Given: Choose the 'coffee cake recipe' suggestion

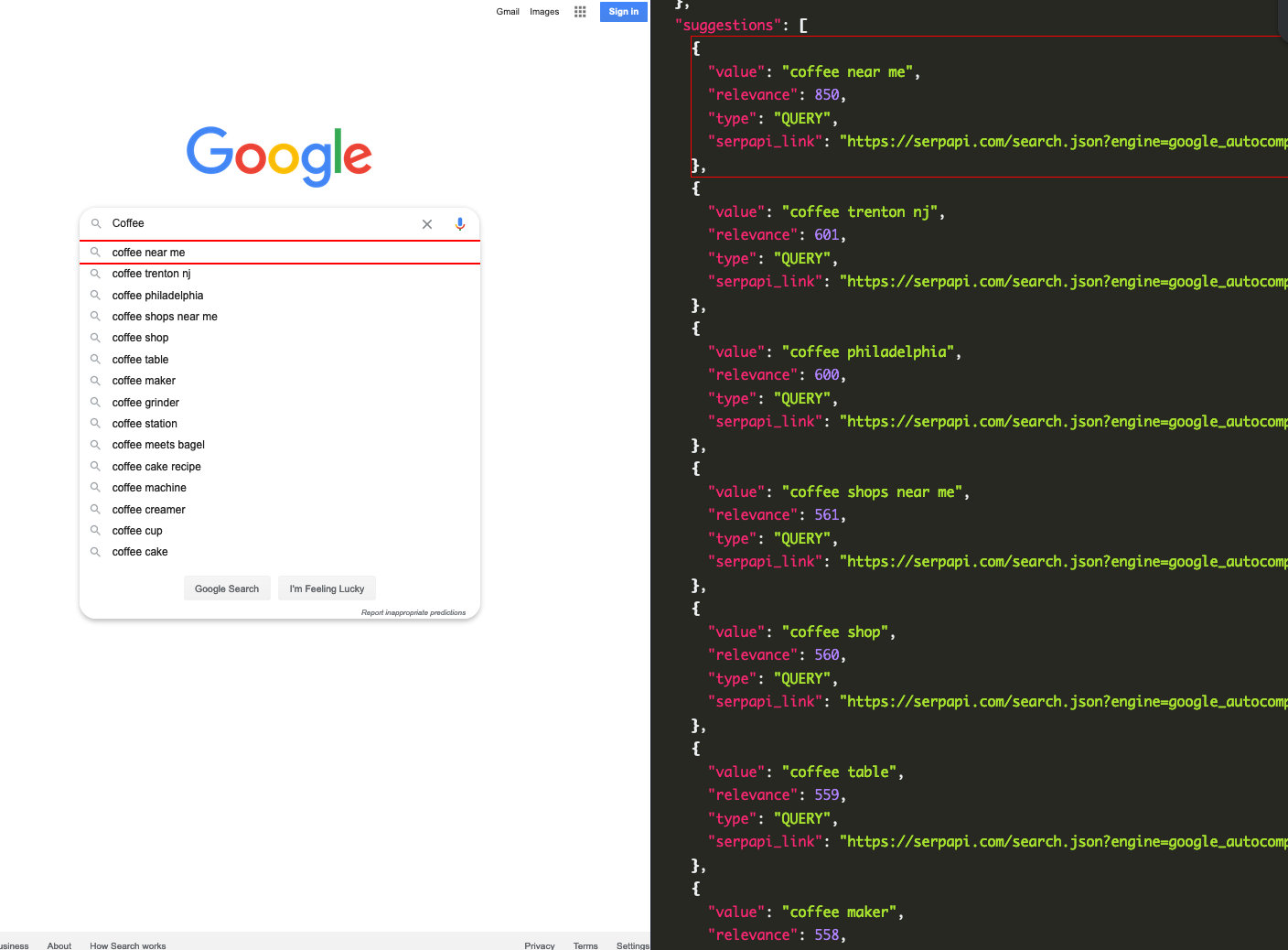Looking at the screenshot, I should pos(280,467).
